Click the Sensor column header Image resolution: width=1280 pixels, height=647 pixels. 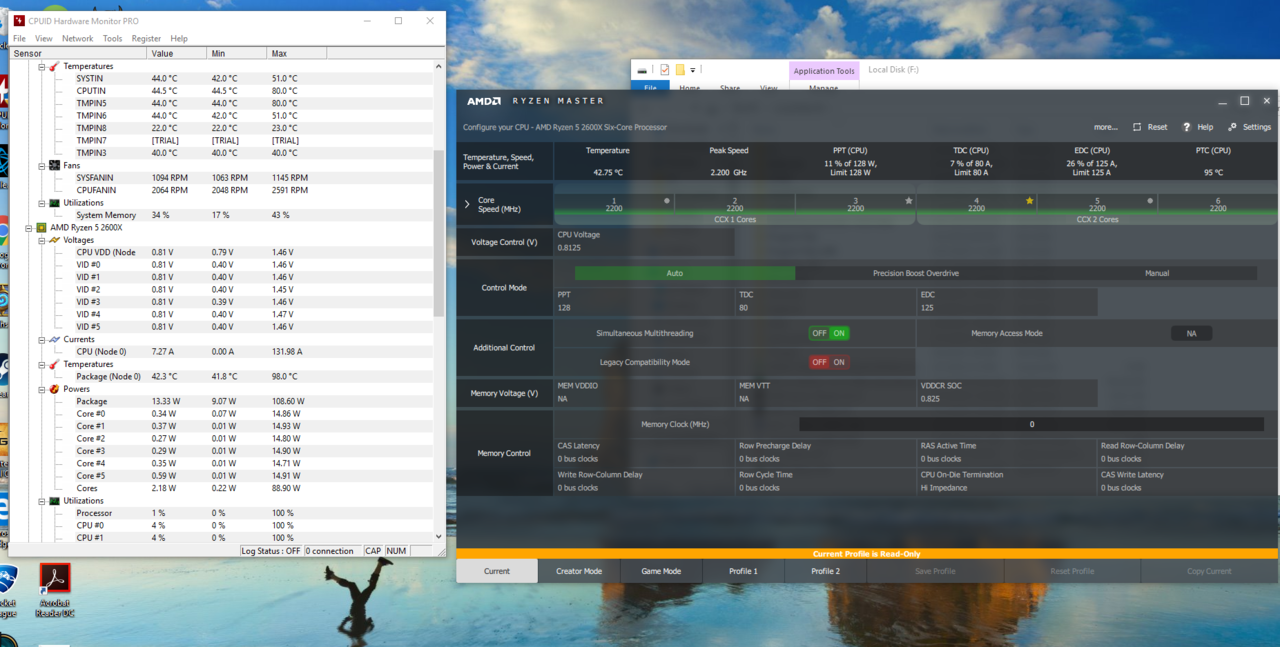pos(78,53)
